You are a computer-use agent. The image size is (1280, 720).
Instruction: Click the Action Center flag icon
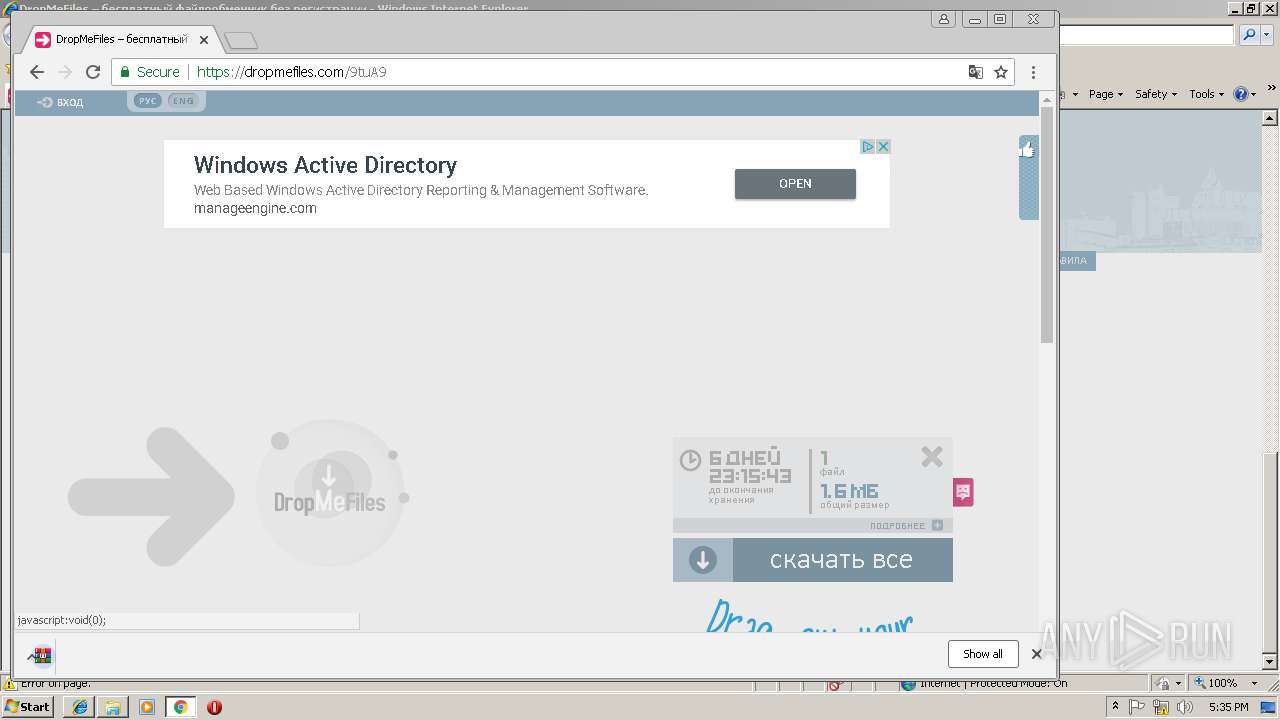[1138, 707]
